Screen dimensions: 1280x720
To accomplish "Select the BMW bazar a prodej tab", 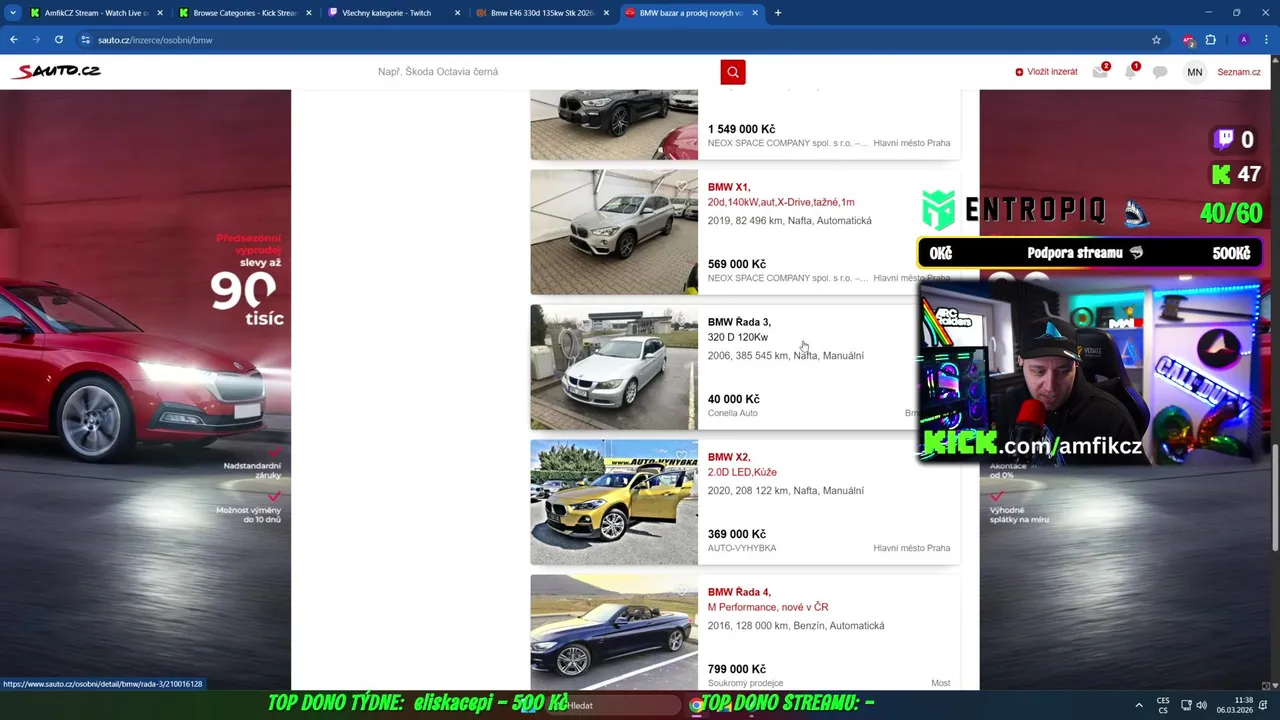I will tap(690, 13).
